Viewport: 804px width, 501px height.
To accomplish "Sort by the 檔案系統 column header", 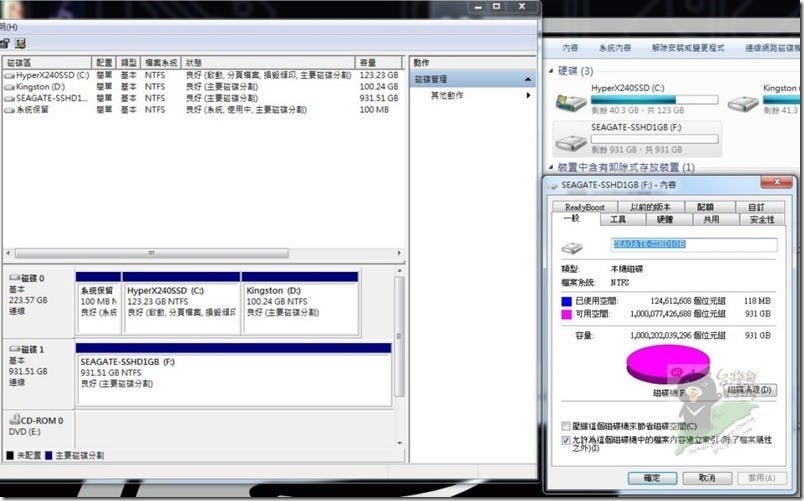I will [x=161, y=63].
